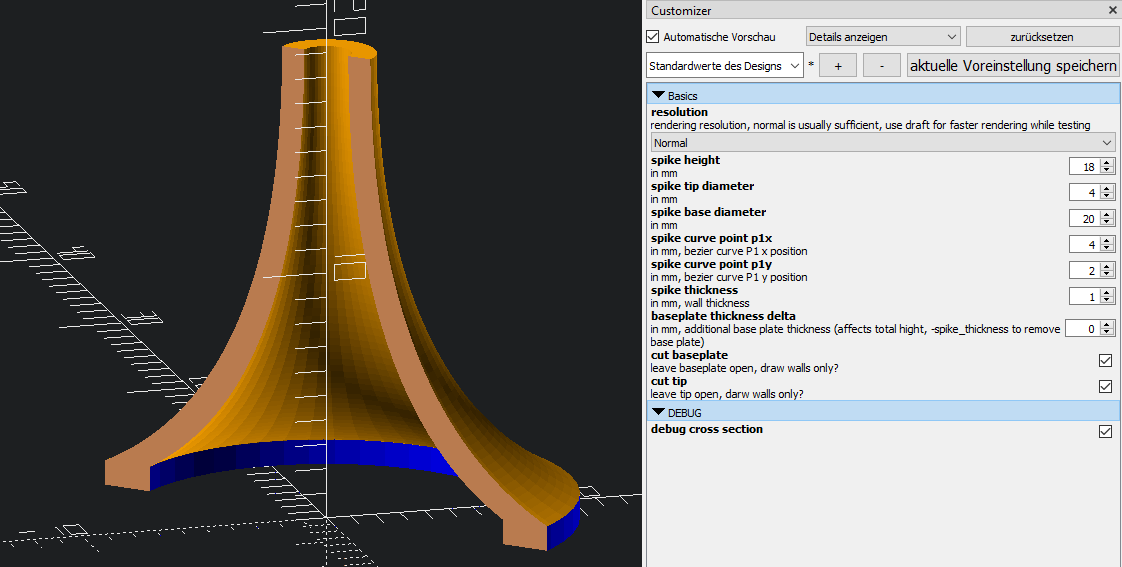The height and width of the screenshot is (567, 1122).
Task: Click the minus button to remove preset
Action: click(x=882, y=65)
